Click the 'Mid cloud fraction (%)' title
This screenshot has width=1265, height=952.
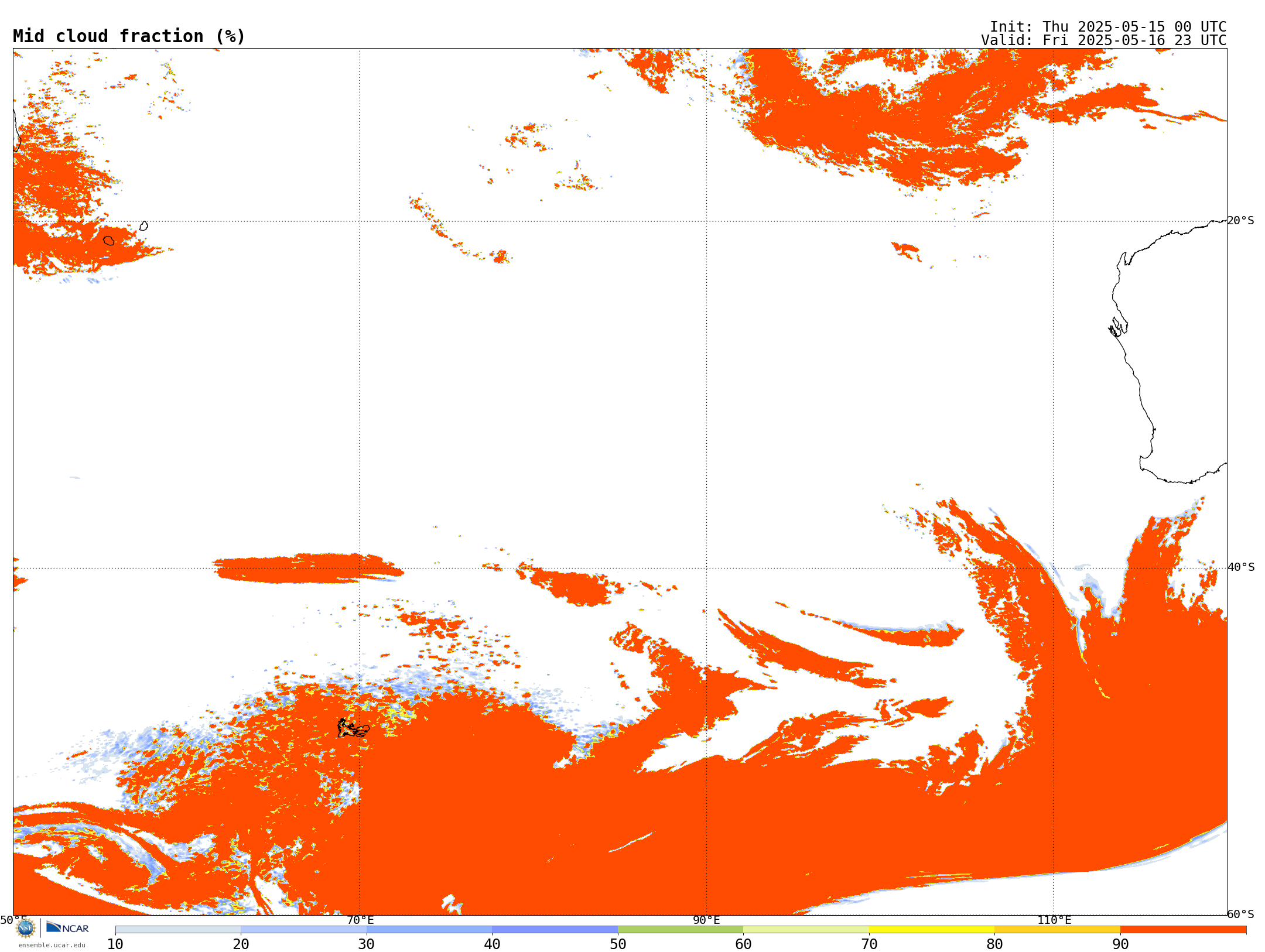(129, 36)
